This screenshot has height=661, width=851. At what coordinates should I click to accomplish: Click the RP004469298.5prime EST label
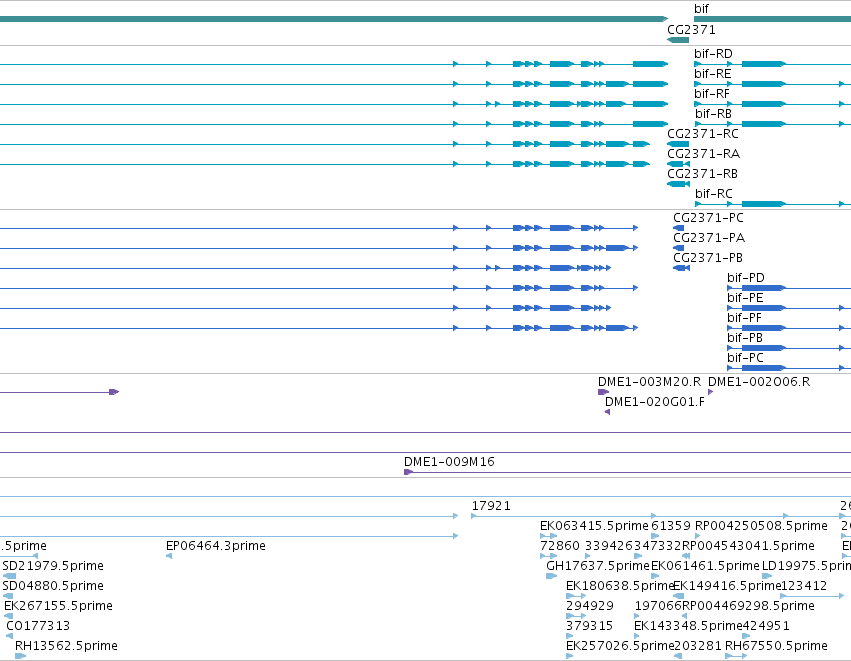[x=748, y=606]
